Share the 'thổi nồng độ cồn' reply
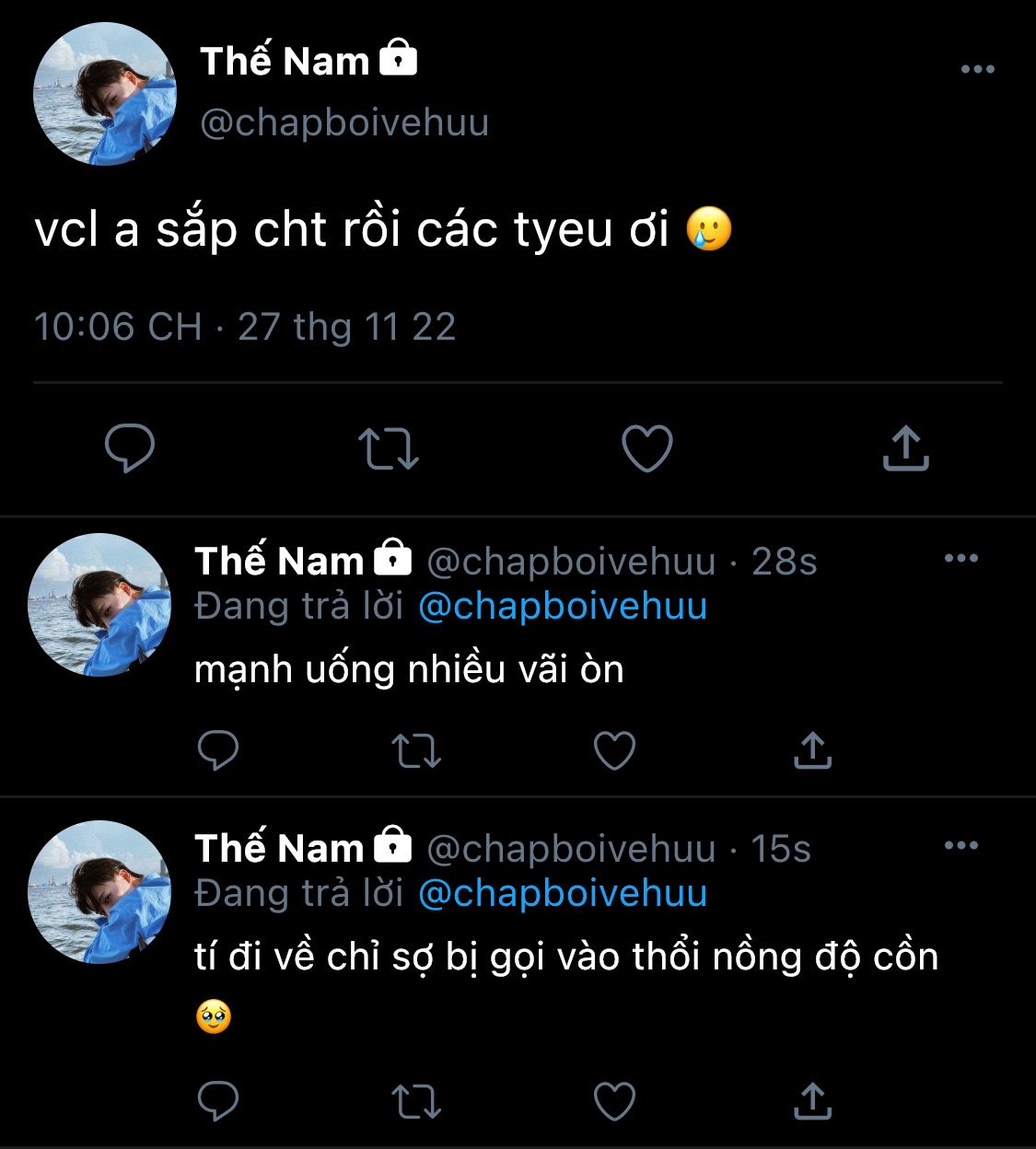The height and width of the screenshot is (1149, 1036). tap(812, 1100)
